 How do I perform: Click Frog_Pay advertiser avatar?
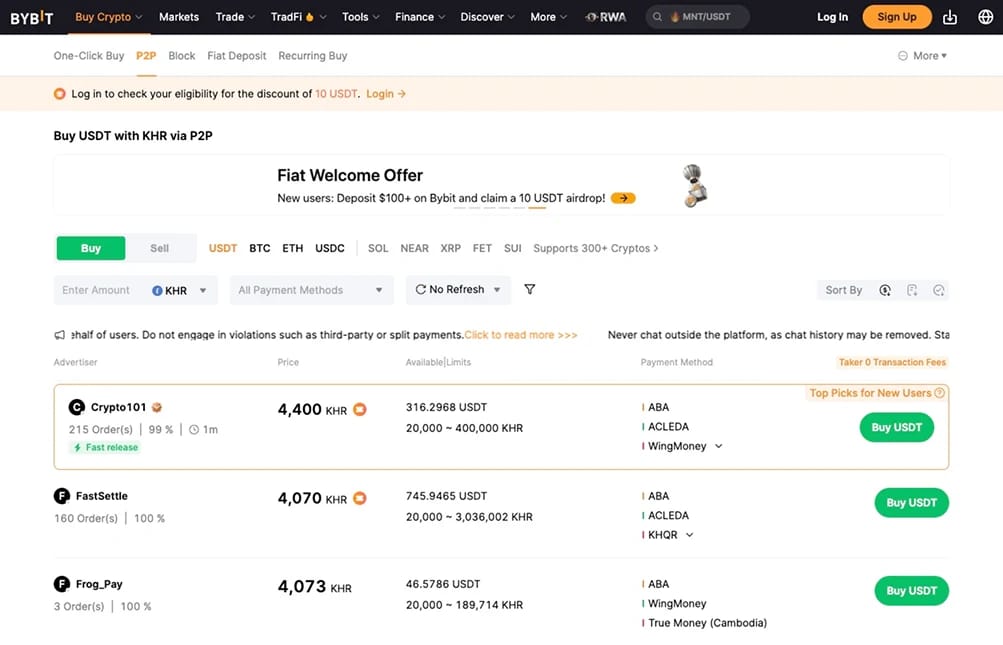click(61, 584)
